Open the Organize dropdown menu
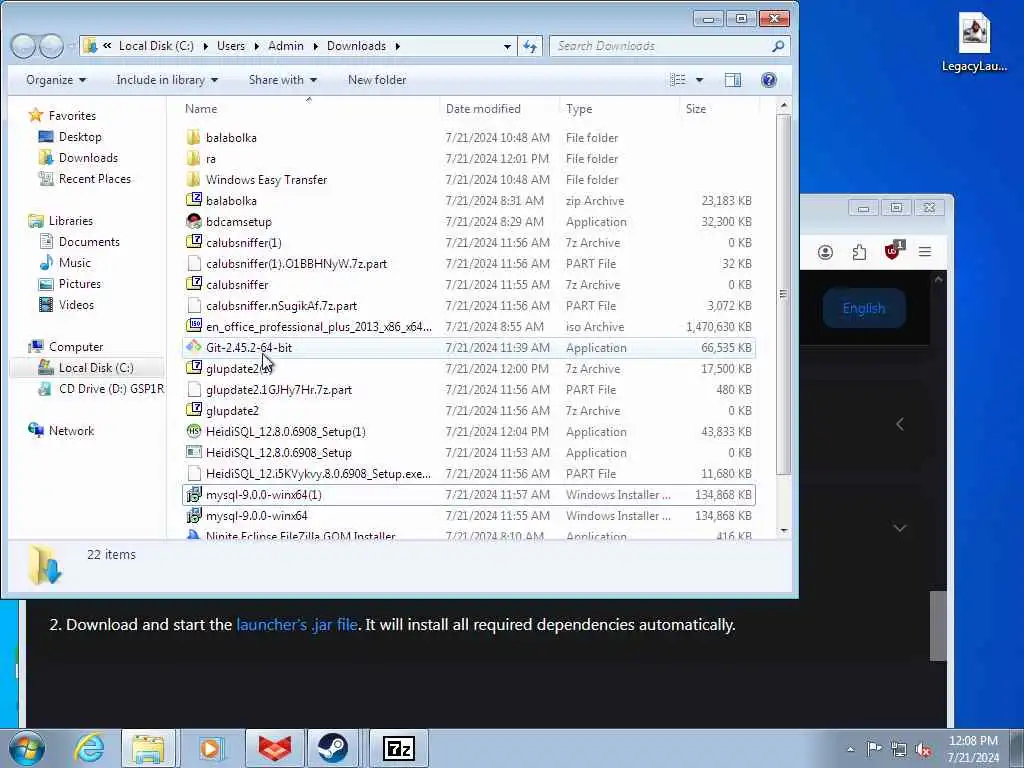The image size is (1024, 768). tap(56, 80)
